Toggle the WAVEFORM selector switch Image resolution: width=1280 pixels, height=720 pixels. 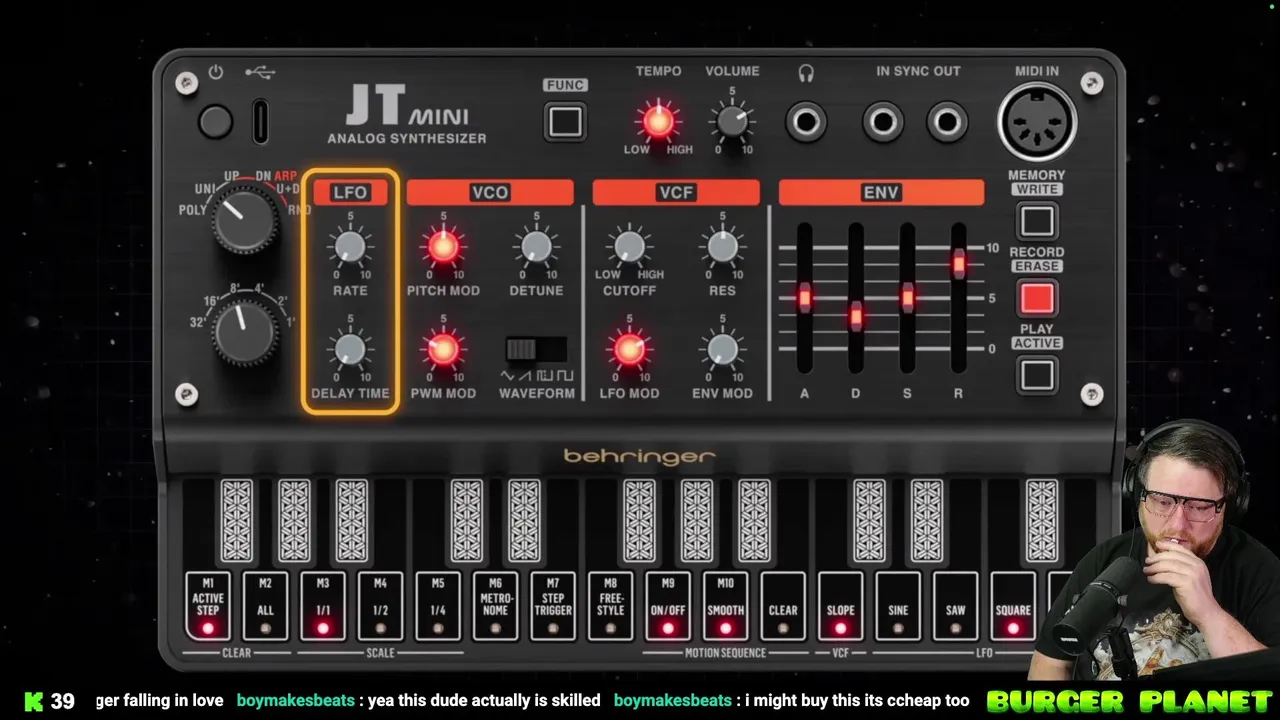click(536, 349)
